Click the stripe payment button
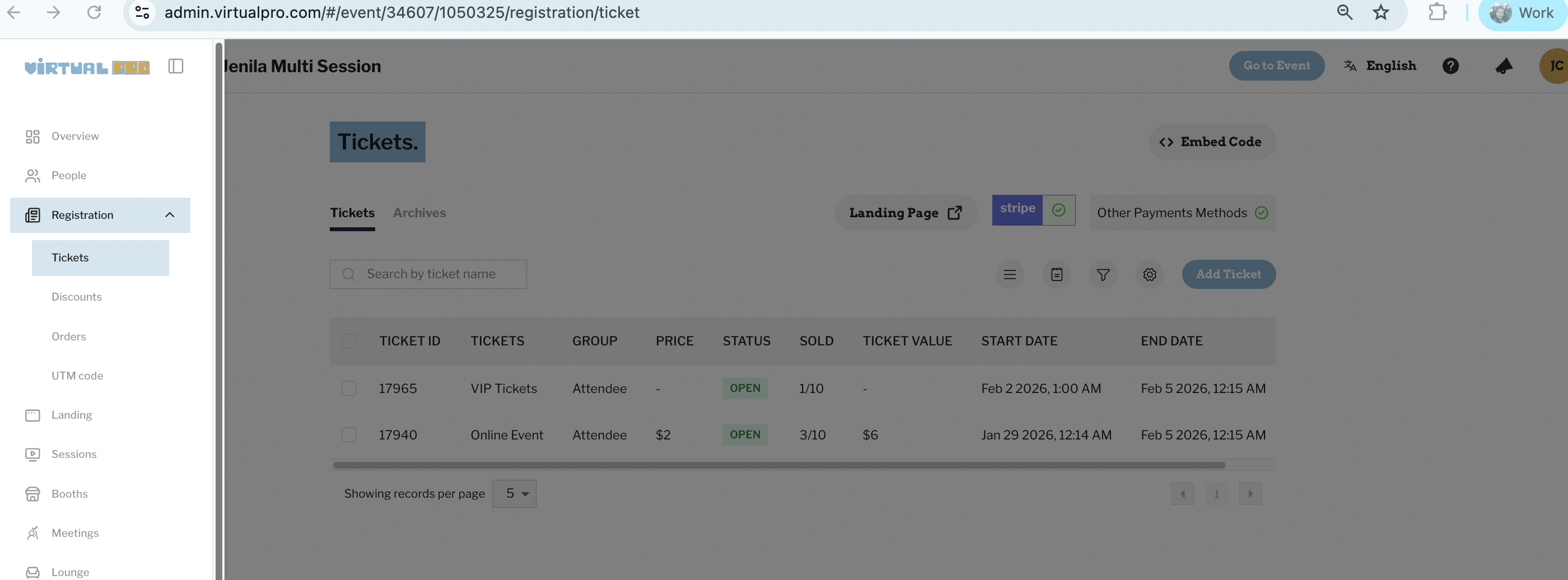Screen dimensions: 1568x580 point(1034,210)
